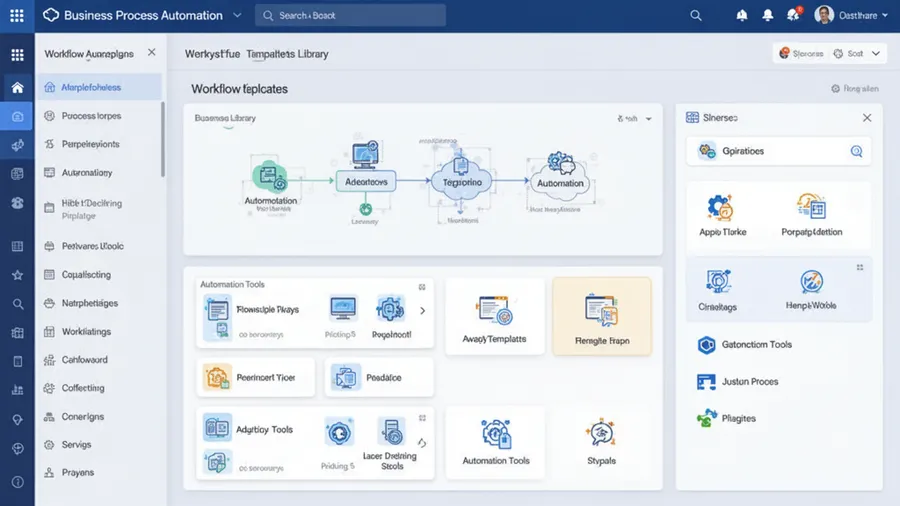Click the Business Process Automation logo icon
900x506 pixels.
pos(51,15)
